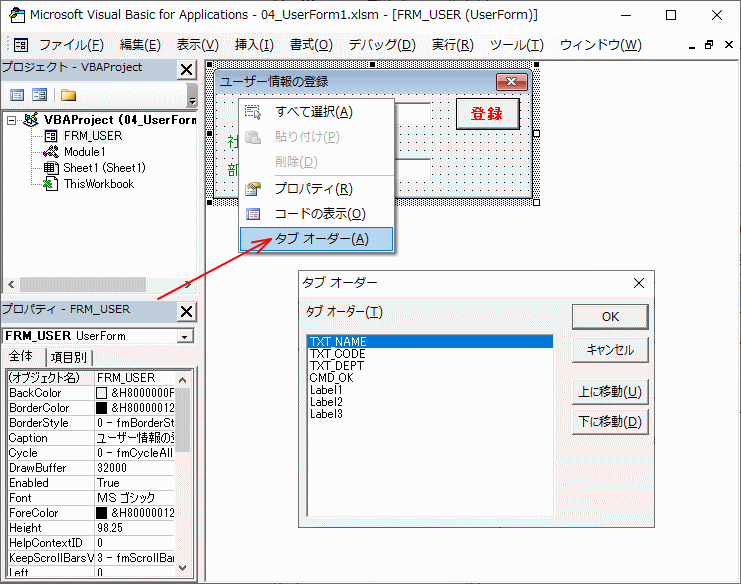Viewport: 741px width, 584px height.
Task: Choose すべて選択(A) in context menu
Action: [x=316, y=112]
